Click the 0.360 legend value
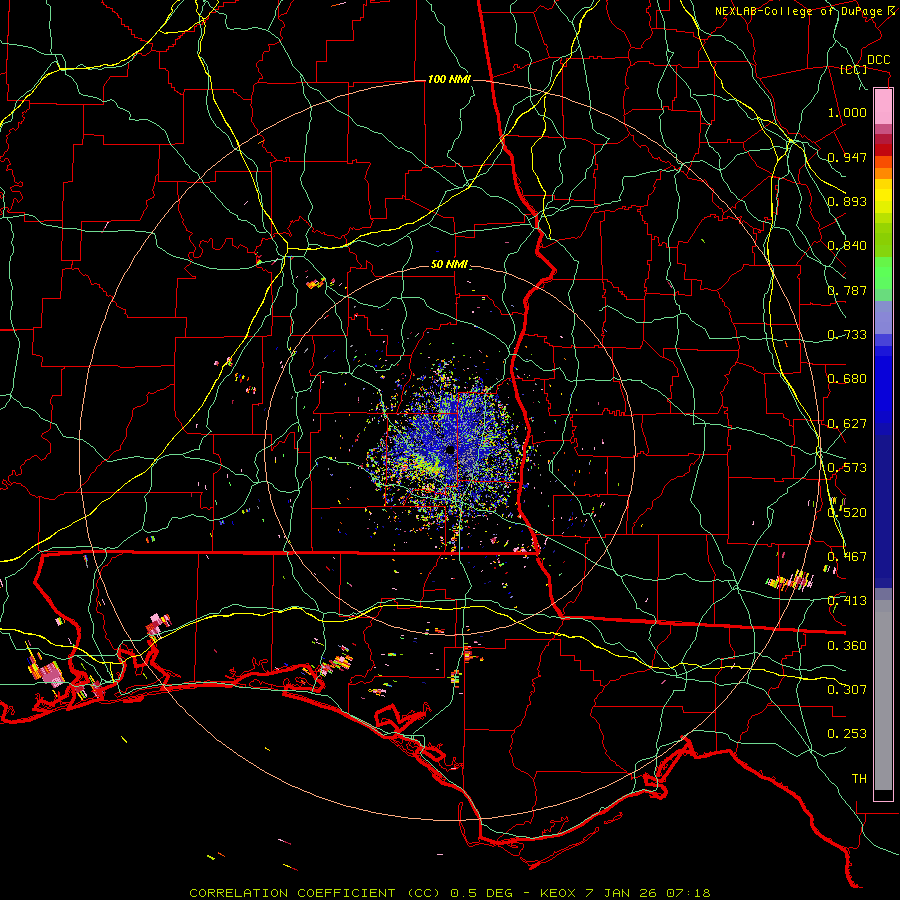 847,646
